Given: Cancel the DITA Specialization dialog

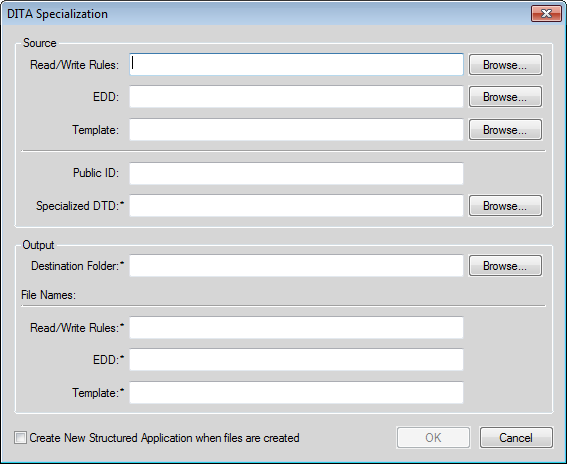Looking at the screenshot, I should 516,438.
